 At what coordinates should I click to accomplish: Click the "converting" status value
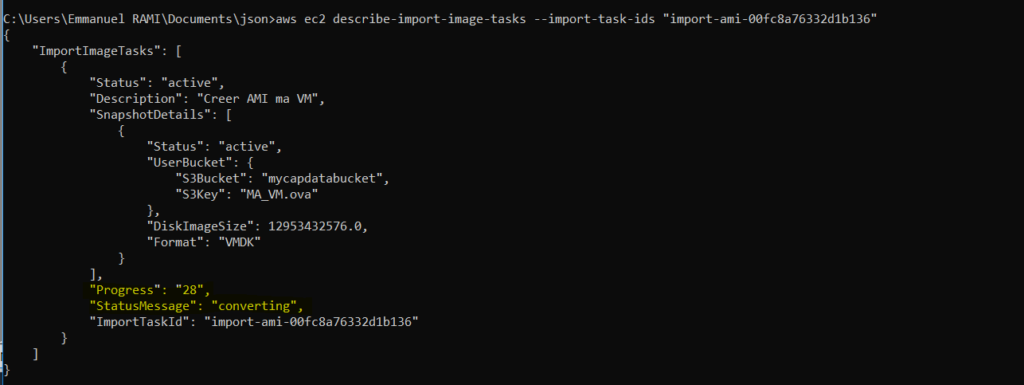click(255, 305)
